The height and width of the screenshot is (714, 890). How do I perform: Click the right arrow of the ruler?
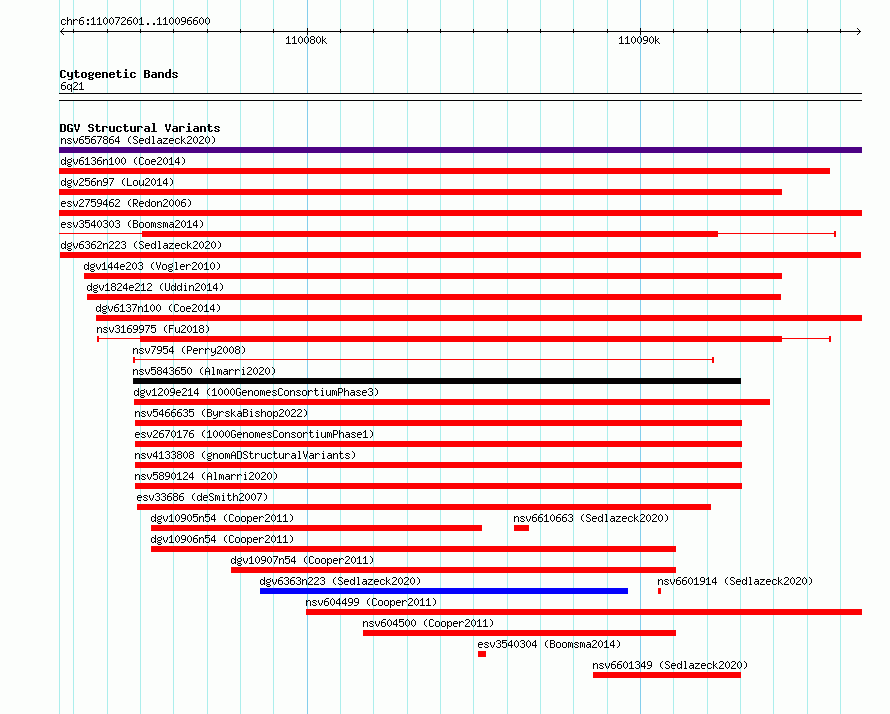point(858,32)
